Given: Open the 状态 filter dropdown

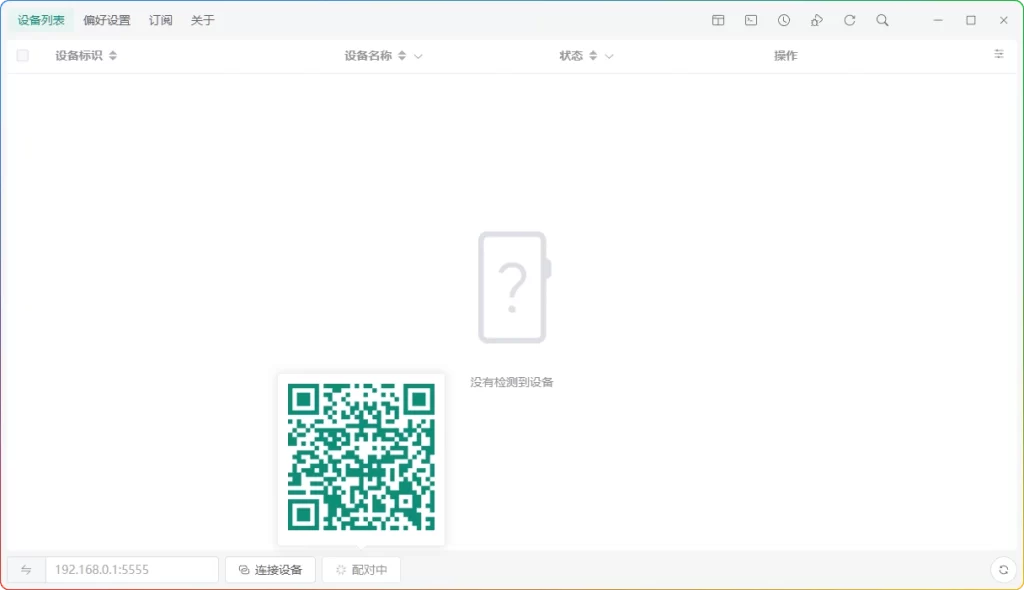Looking at the screenshot, I should 608,56.
